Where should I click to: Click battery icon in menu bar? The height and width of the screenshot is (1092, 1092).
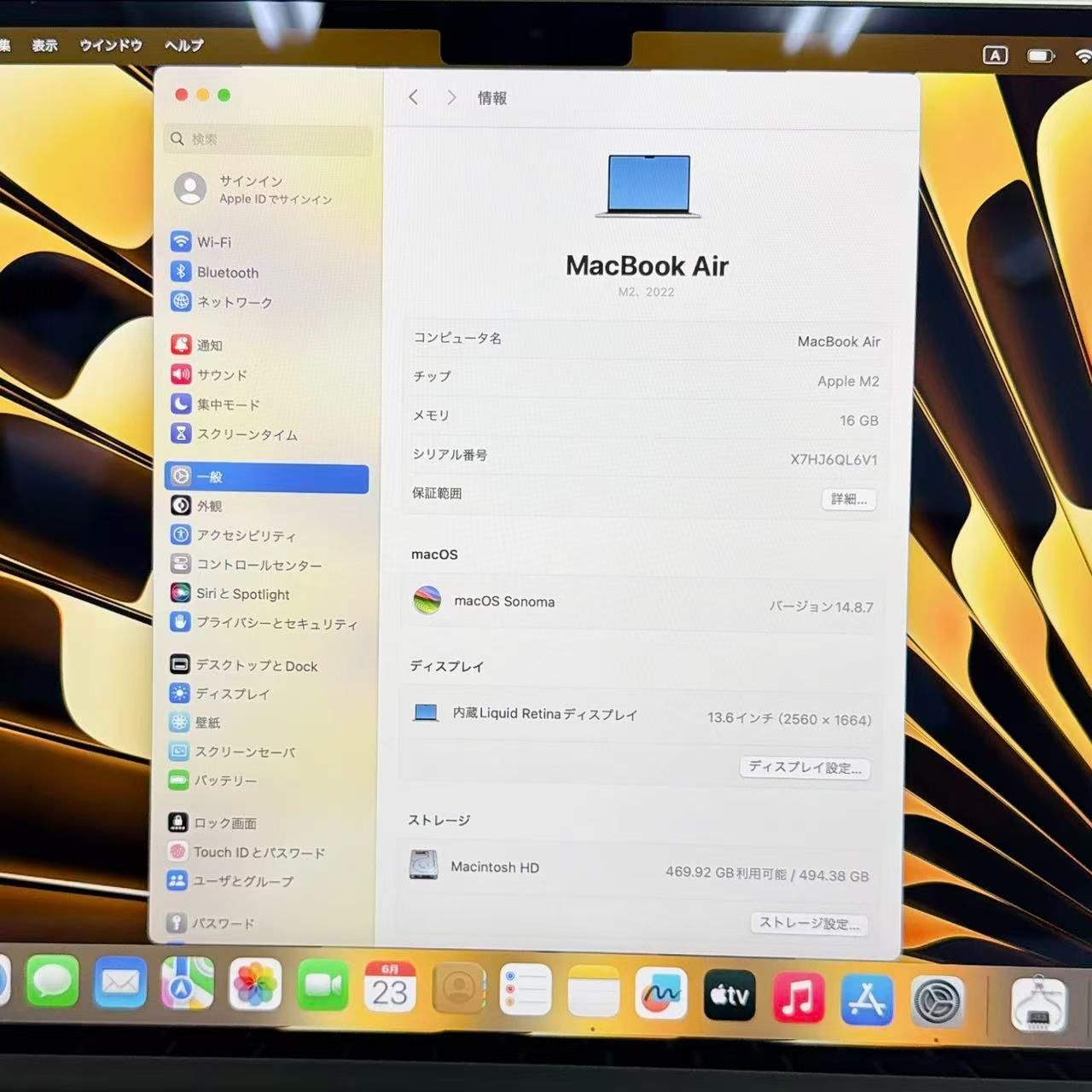1041,56
